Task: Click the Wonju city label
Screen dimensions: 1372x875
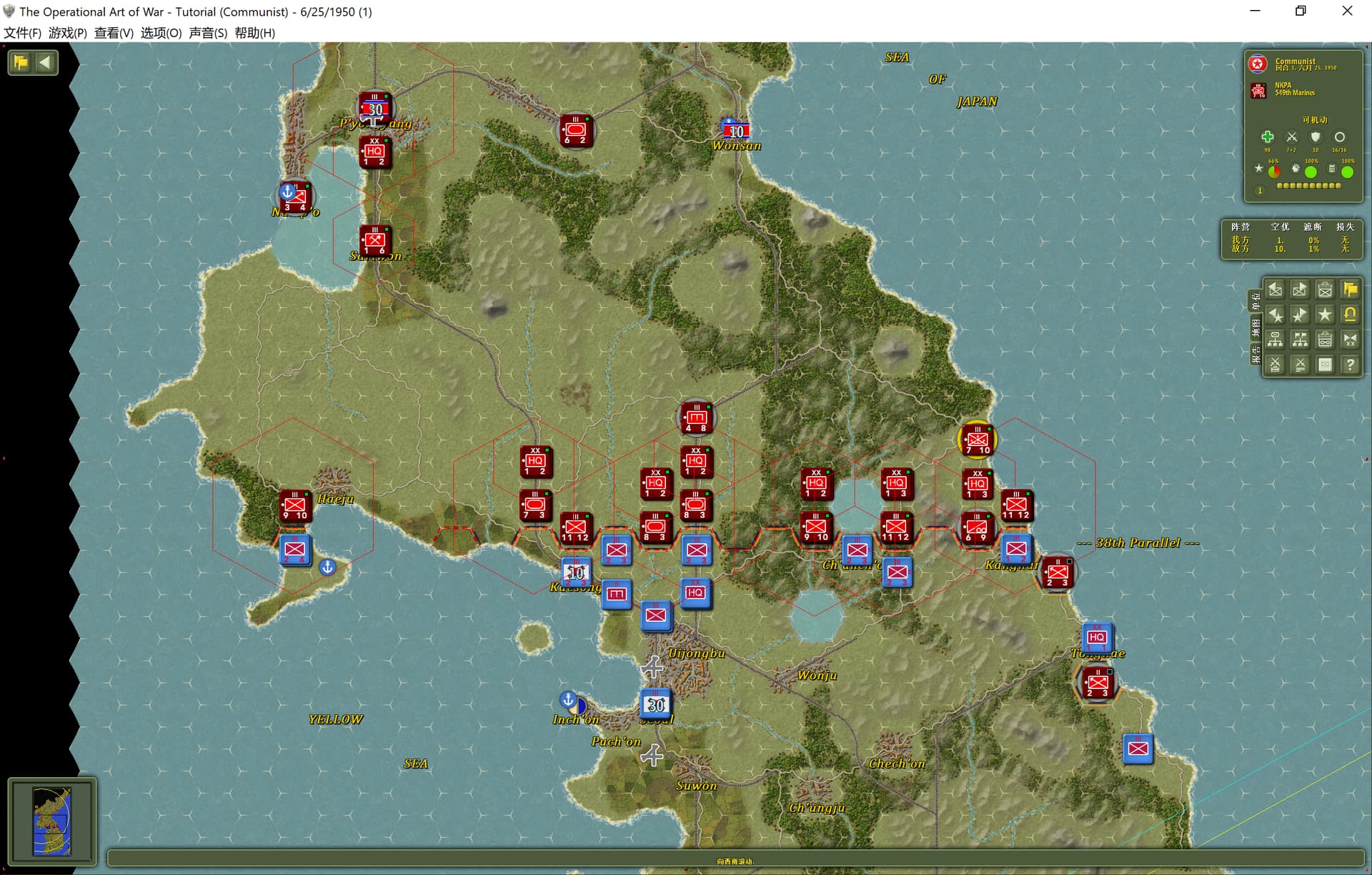Action: (817, 676)
